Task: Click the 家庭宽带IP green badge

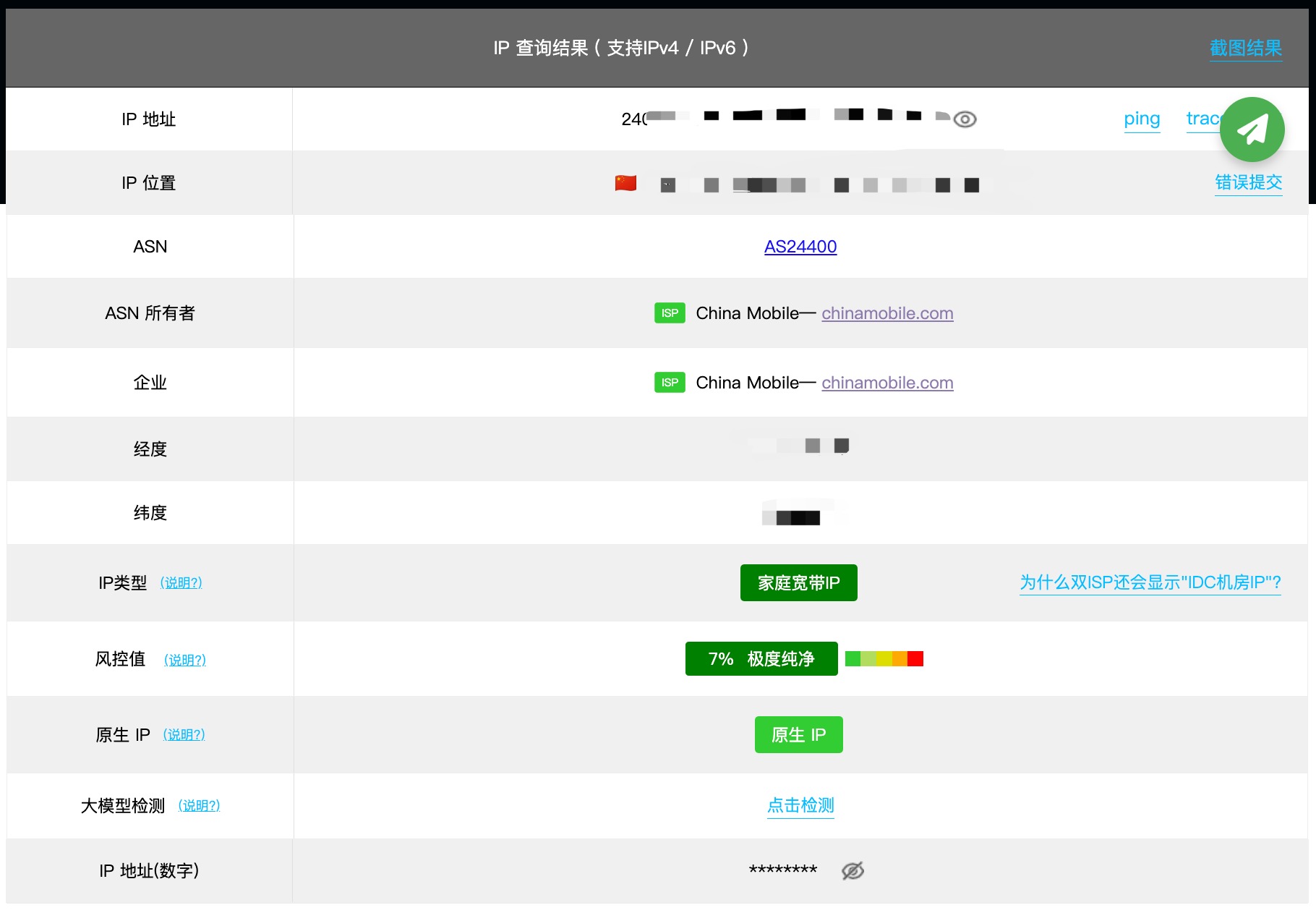Action: pos(798,583)
